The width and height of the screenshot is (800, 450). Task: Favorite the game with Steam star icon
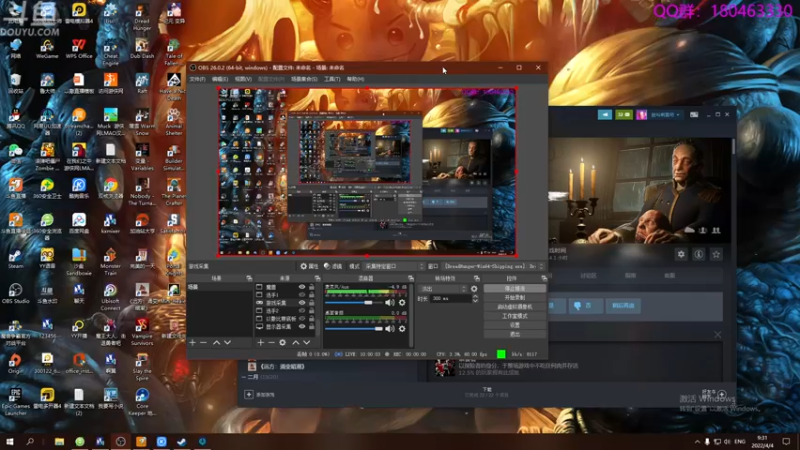[716, 254]
